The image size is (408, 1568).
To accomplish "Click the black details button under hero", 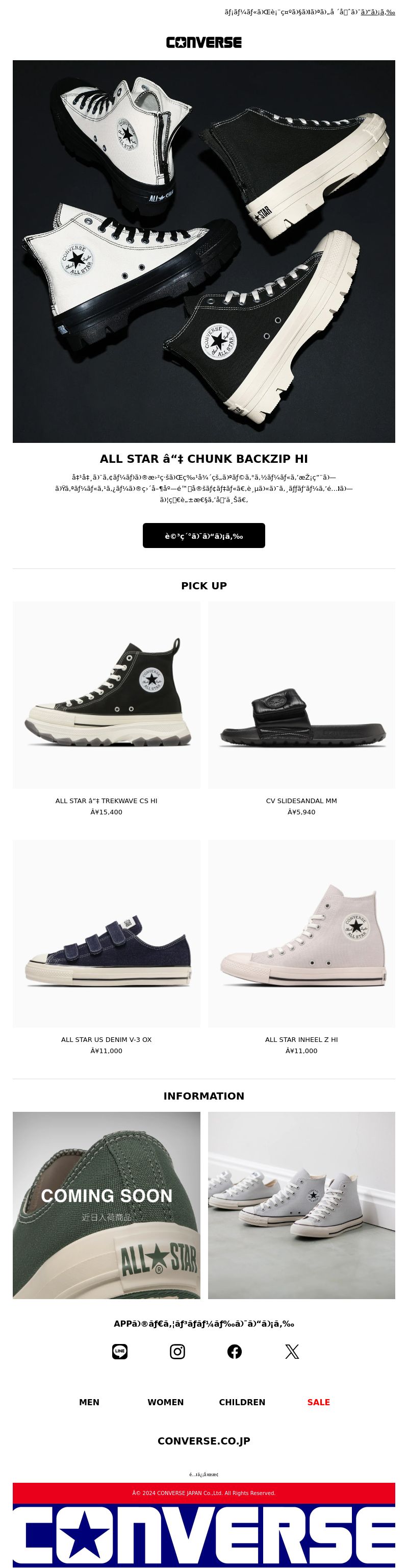I will pyautogui.click(x=203, y=536).
